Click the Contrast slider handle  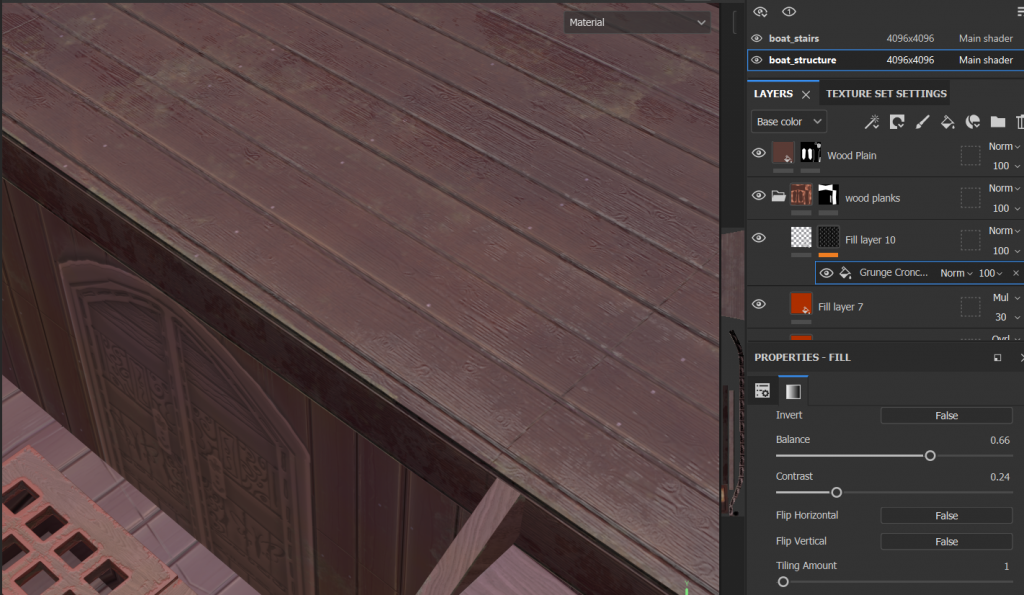(x=836, y=492)
